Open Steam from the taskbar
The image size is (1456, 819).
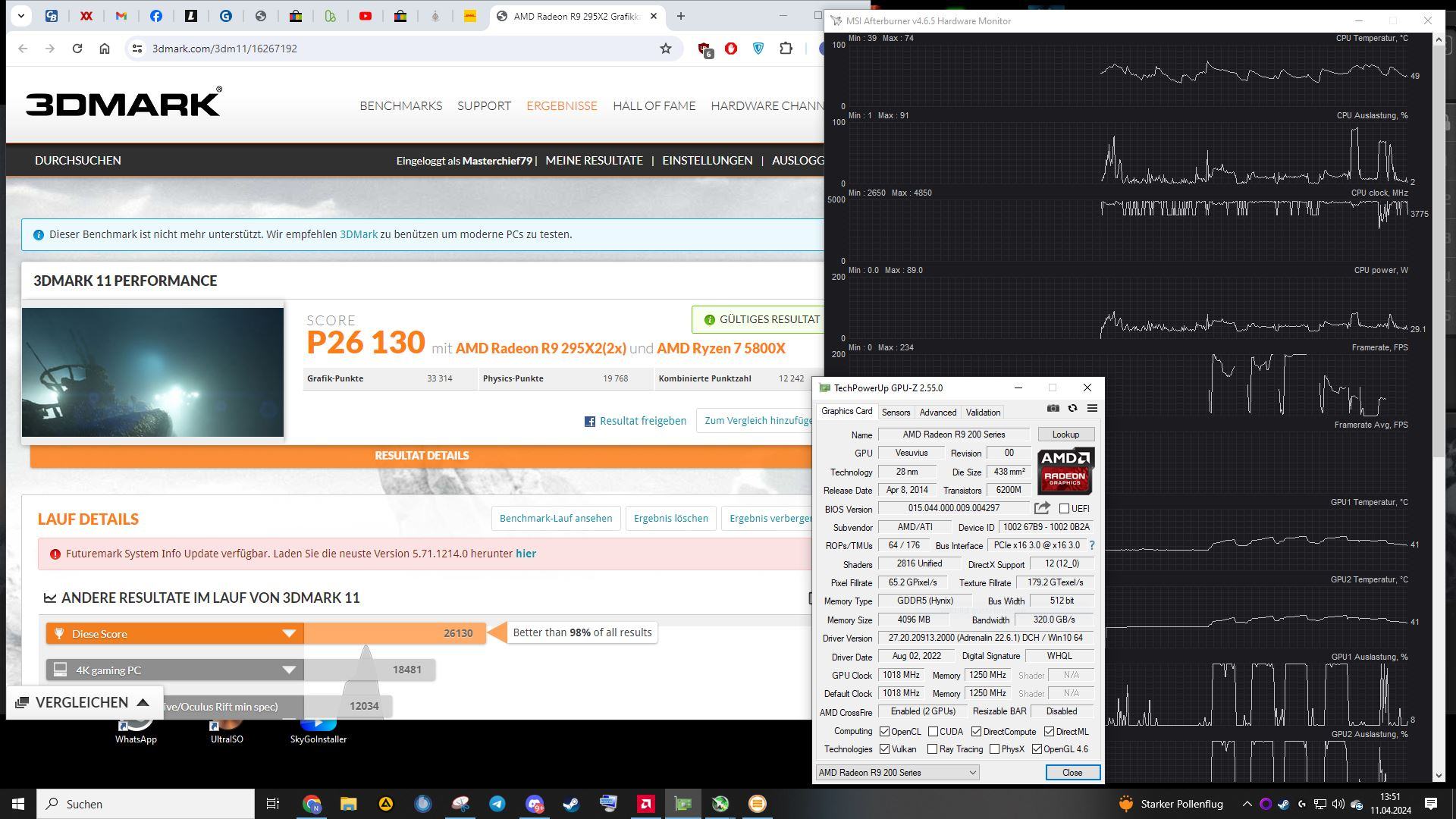571,804
